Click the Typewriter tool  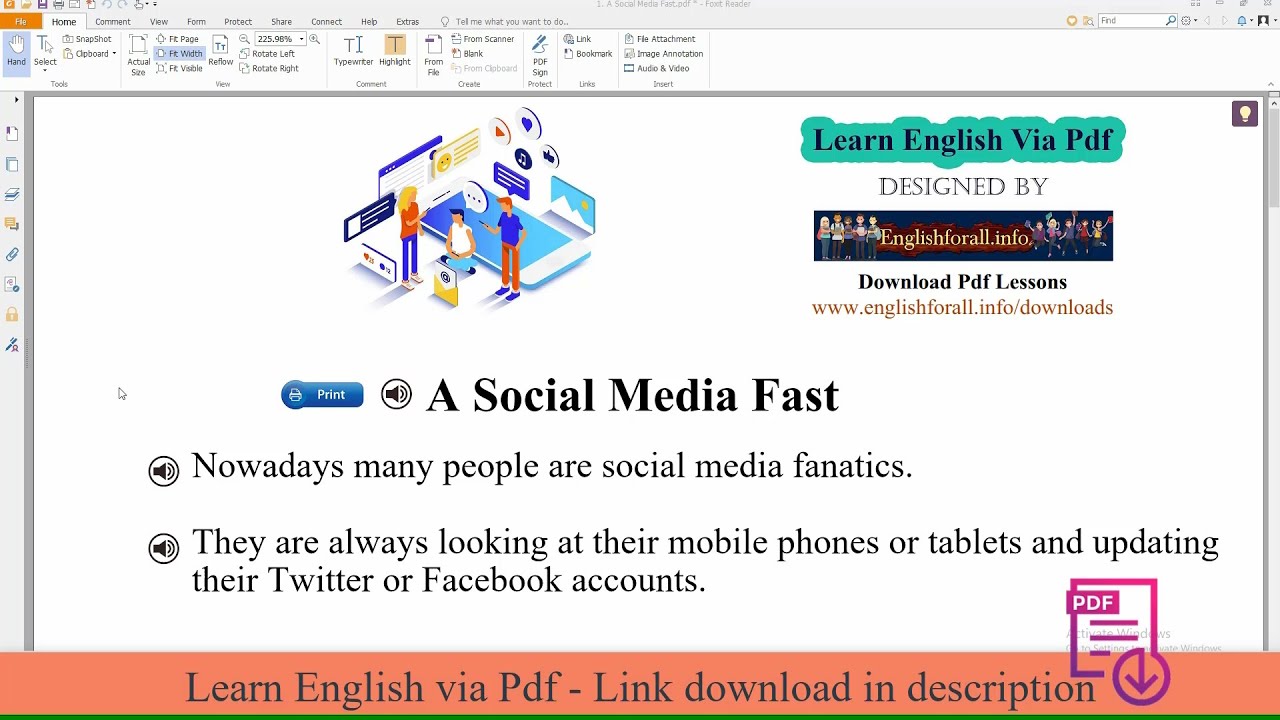click(353, 50)
